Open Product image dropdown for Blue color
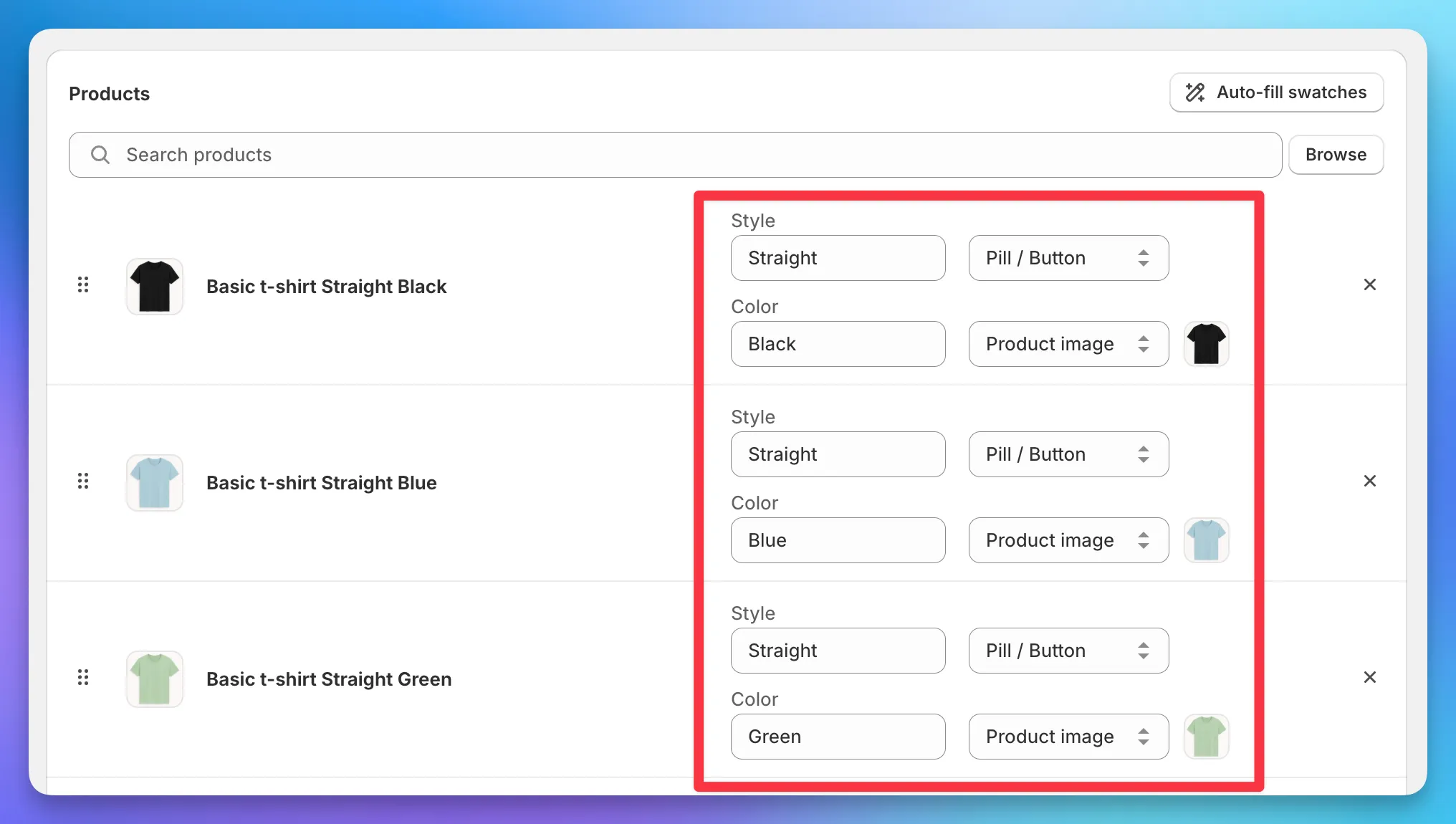This screenshot has height=824, width=1456. click(1069, 540)
